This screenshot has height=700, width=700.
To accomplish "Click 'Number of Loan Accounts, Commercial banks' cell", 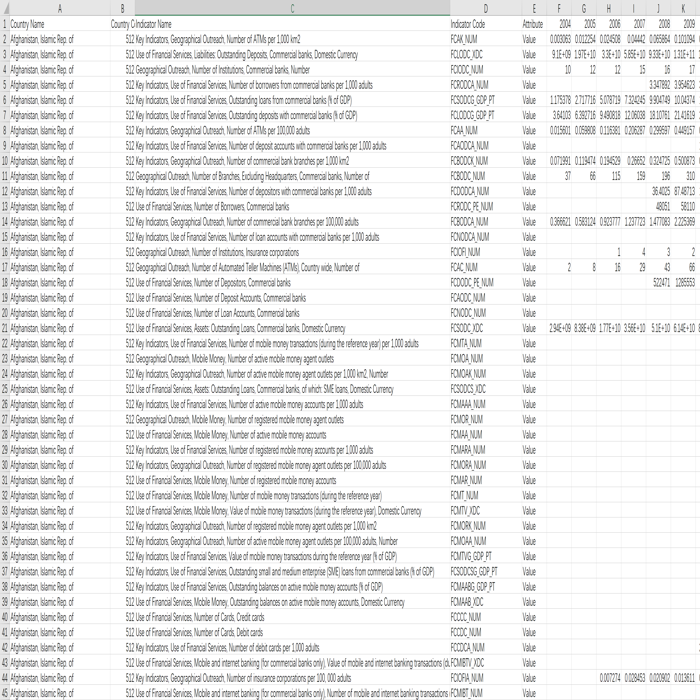I will click(x=292, y=313).
